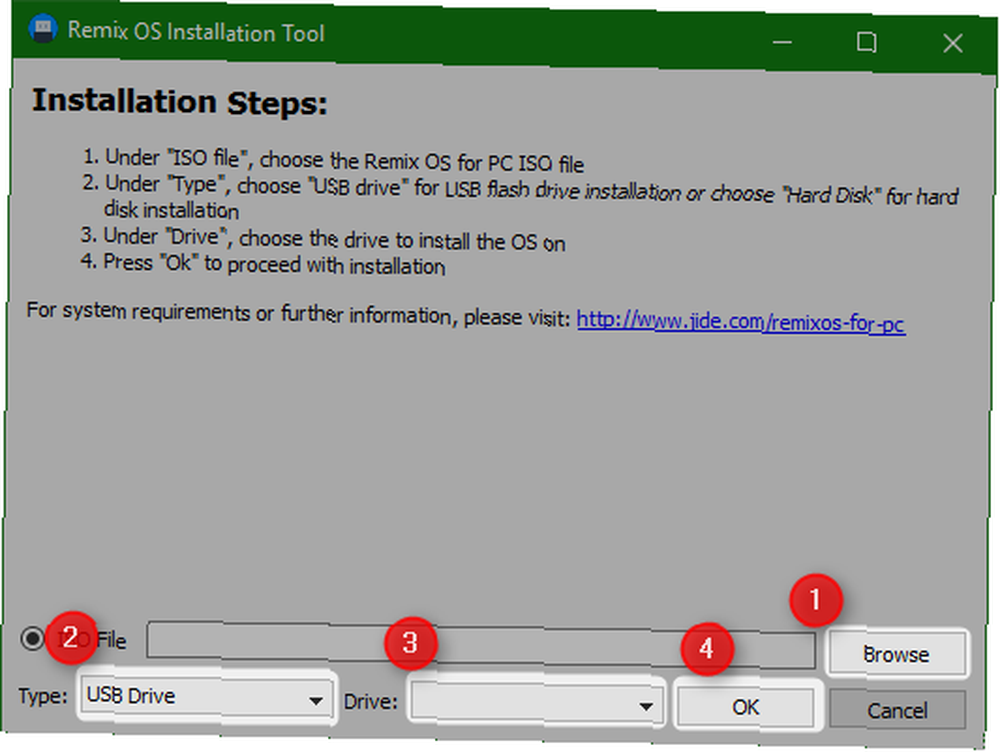Click the "Type:" label
Viewport: 1000px width, 752px height.
pyautogui.click(x=43, y=695)
